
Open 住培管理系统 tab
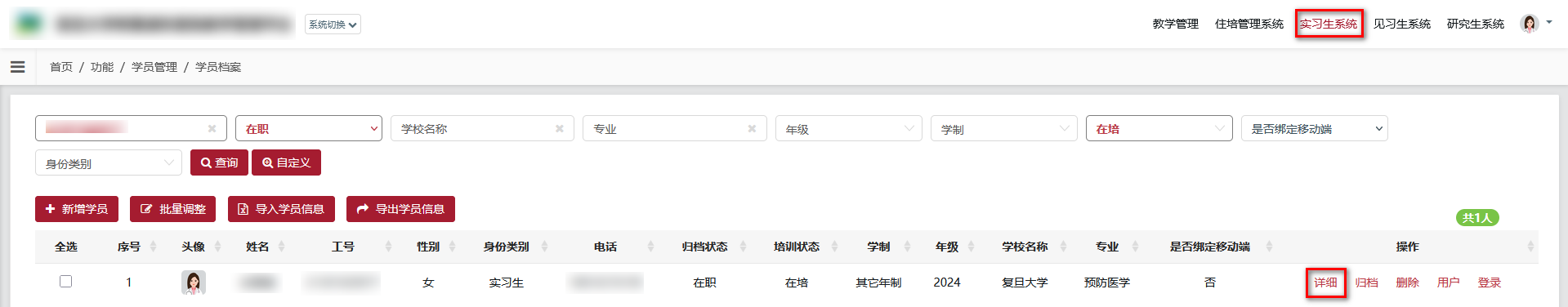[x=1249, y=24]
